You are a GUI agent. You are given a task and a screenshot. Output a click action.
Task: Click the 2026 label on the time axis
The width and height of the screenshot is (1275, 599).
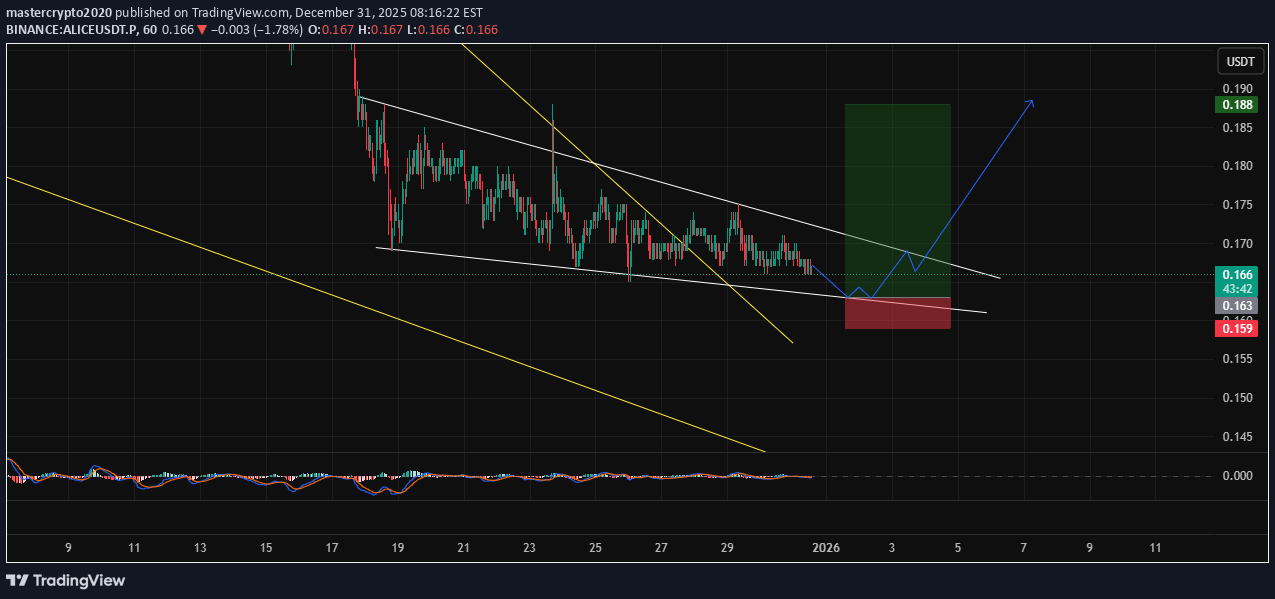click(826, 548)
